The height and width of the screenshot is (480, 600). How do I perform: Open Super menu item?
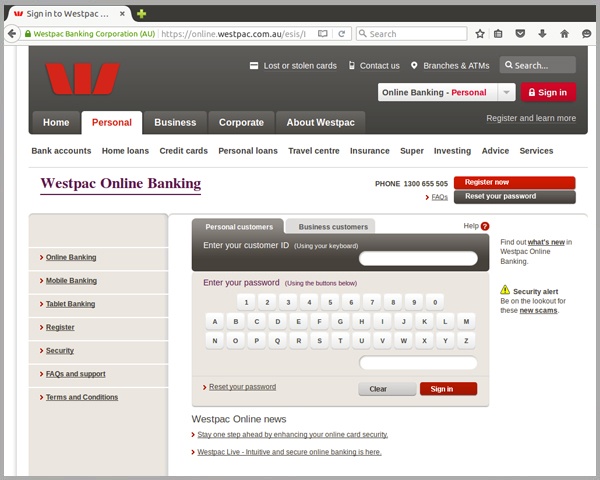(412, 151)
